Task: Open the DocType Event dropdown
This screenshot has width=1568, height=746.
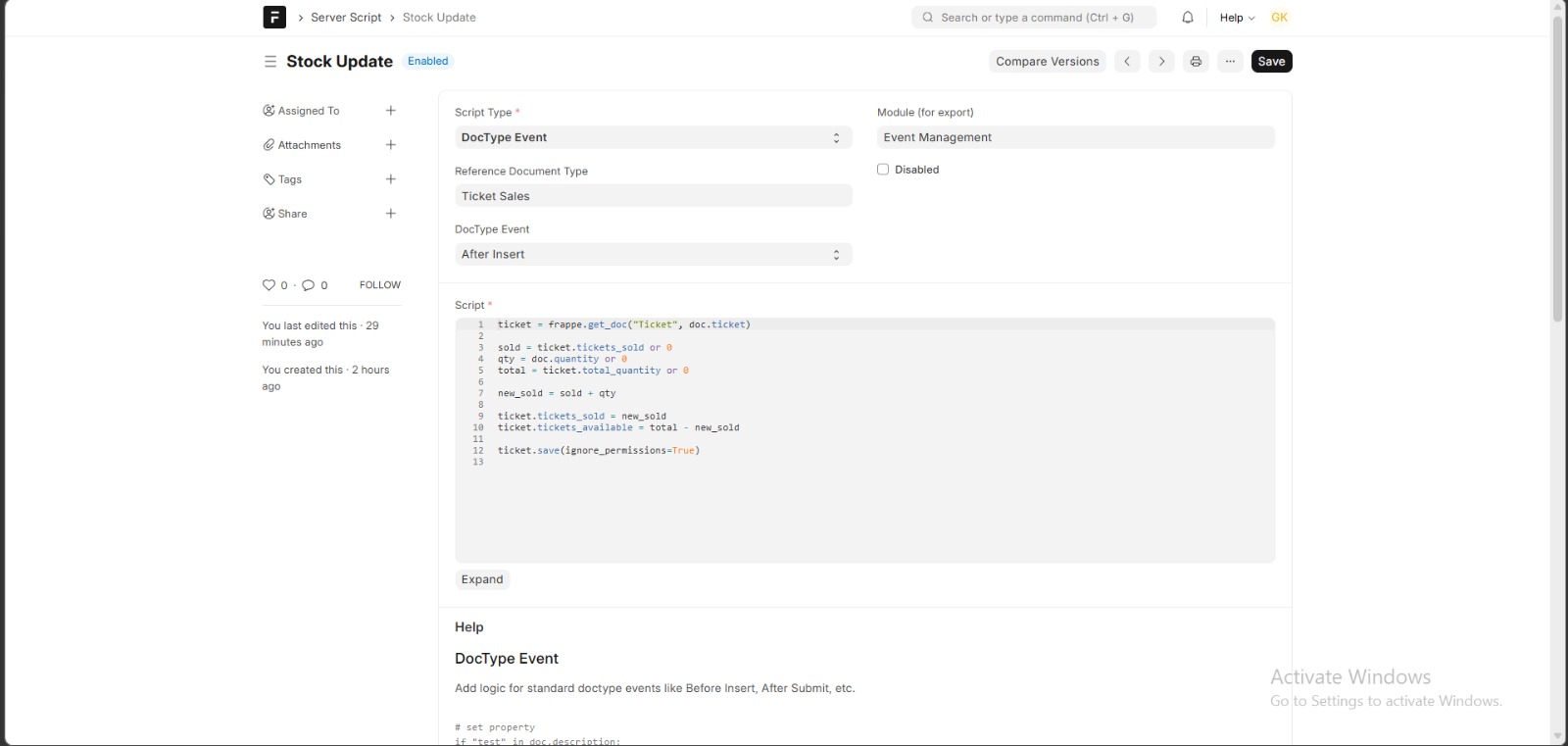Action: tap(654, 254)
